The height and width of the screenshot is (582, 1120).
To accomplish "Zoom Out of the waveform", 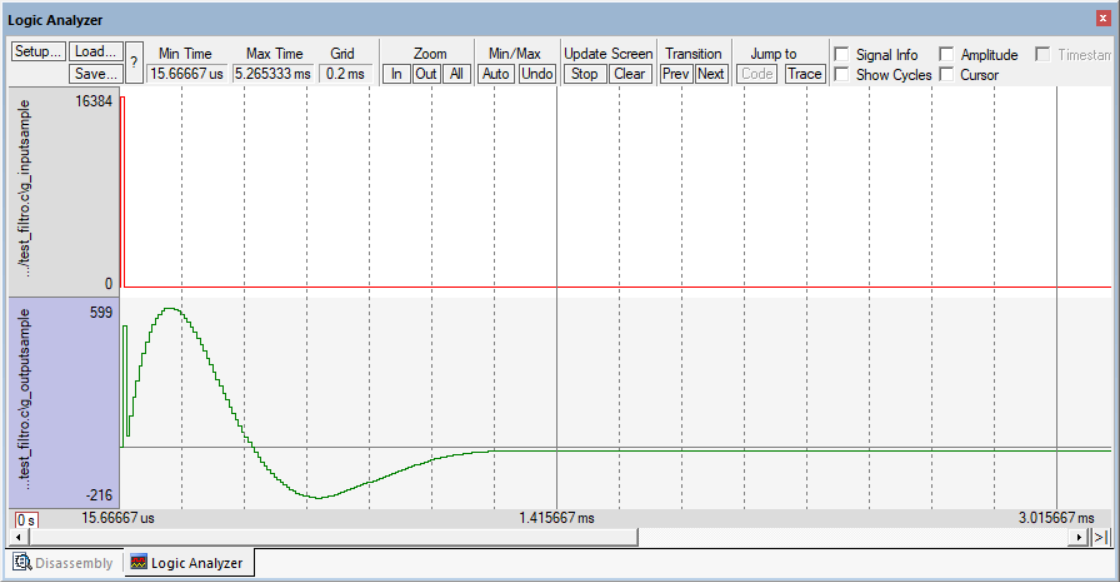I will [426, 74].
